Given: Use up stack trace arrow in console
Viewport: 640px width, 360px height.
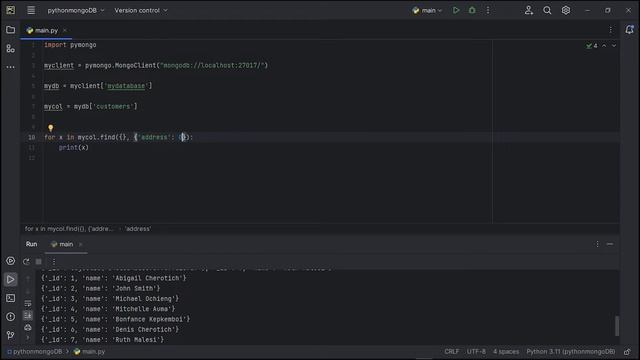Looking at the screenshot, I should click(x=28, y=279).
